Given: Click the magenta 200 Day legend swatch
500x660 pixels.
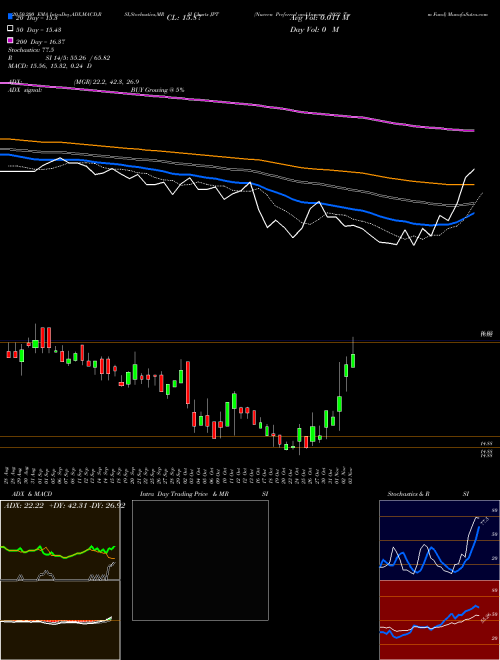Looking at the screenshot, I should click(10, 40).
